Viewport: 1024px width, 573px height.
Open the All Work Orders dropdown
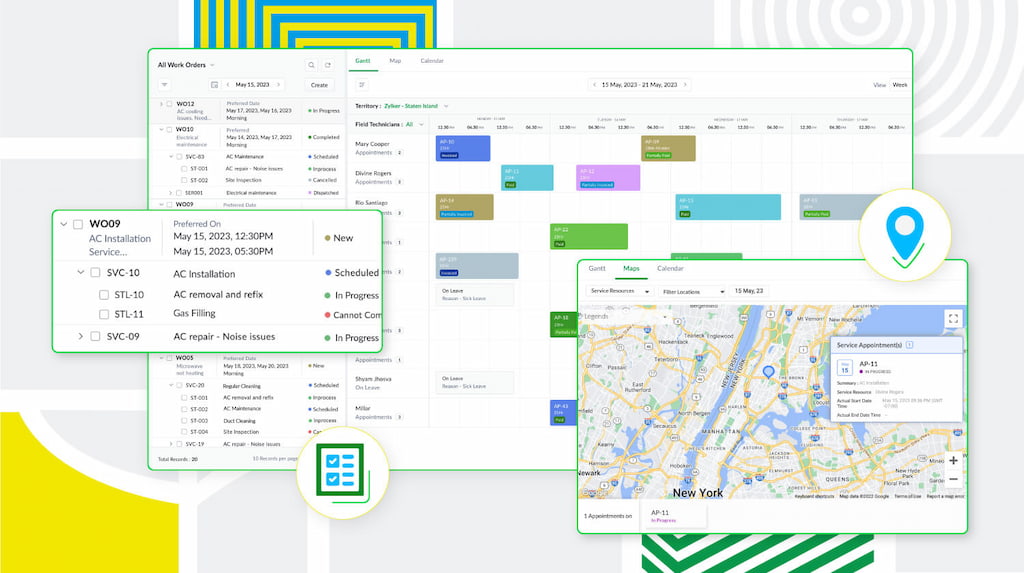pyautogui.click(x=186, y=65)
